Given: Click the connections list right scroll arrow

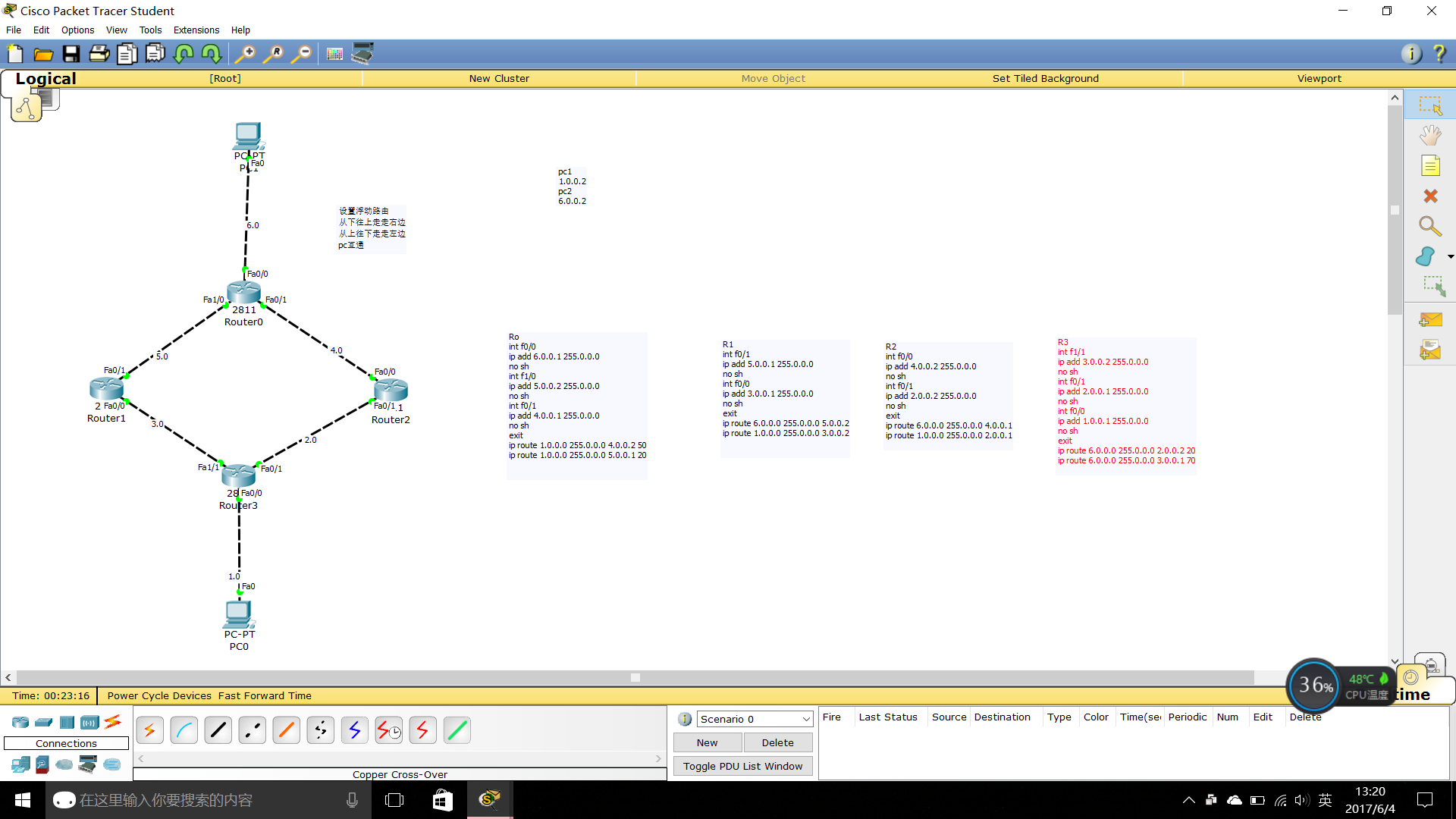Looking at the screenshot, I should [658, 758].
